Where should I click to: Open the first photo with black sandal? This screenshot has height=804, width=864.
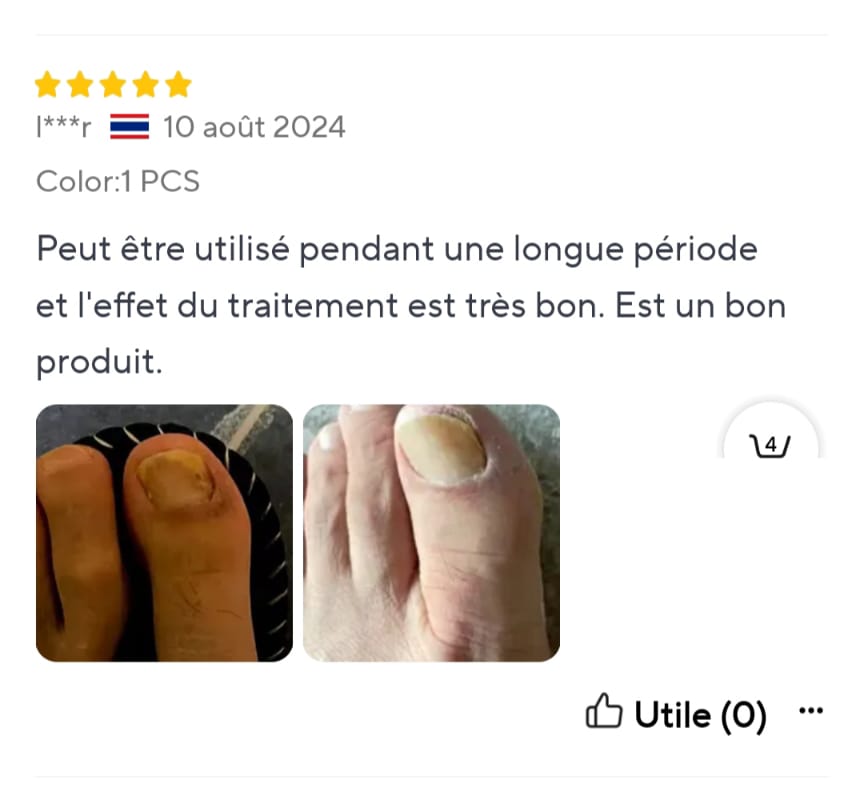tap(164, 533)
